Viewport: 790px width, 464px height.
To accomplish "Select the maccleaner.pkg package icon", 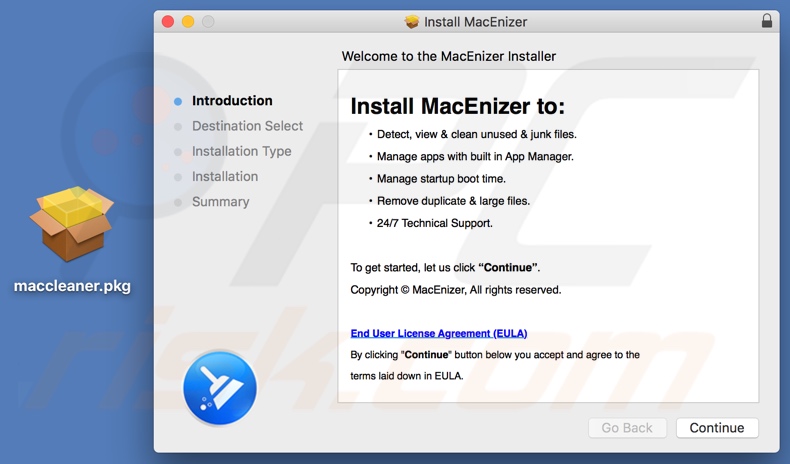I will (x=72, y=224).
